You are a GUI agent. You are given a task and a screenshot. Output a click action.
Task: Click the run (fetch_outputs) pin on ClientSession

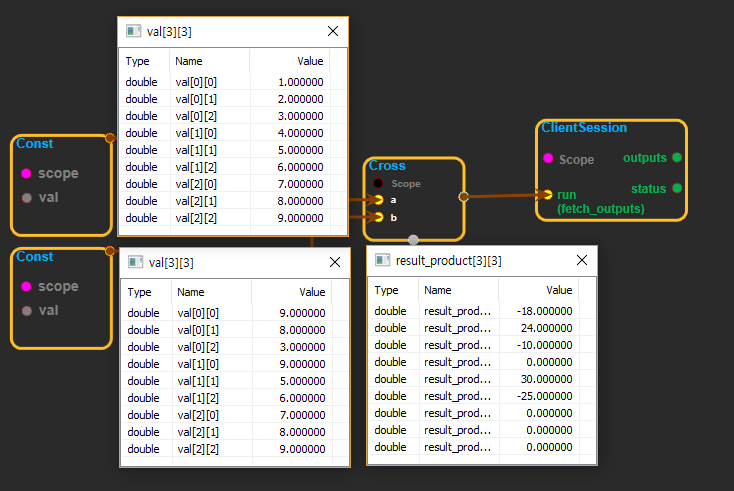coord(548,195)
